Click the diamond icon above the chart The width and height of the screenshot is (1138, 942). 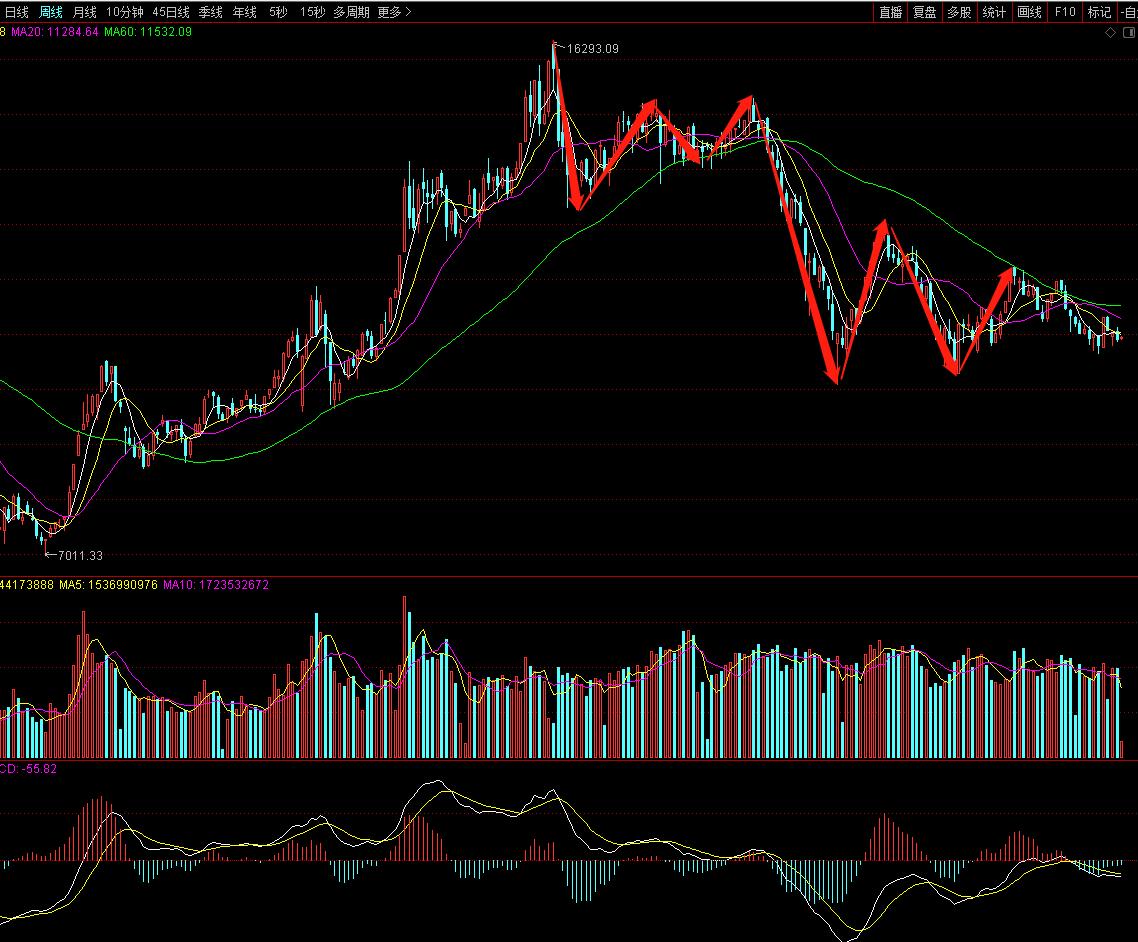(1110, 33)
